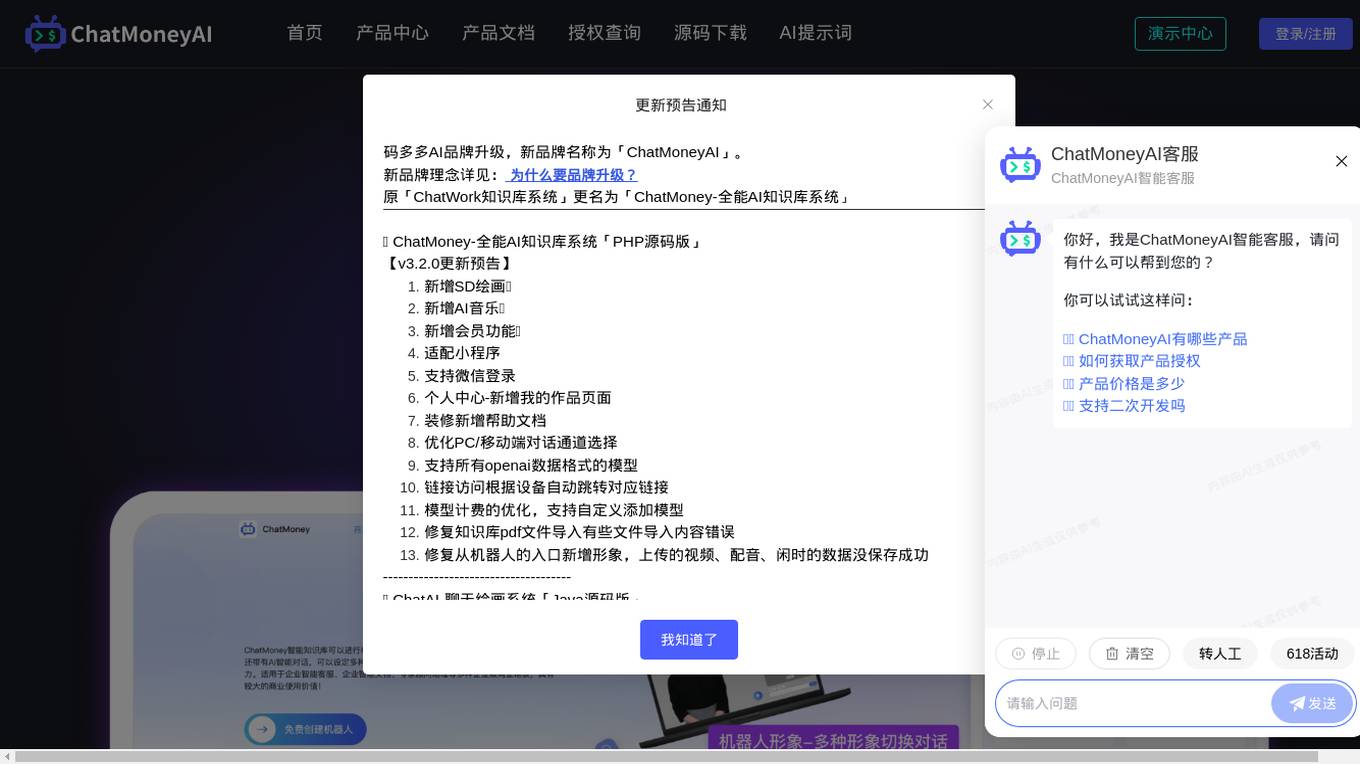The width and height of the screenshot is (1360, 764).
Task: Click the 新增会员功能 list item
Action: click(x=472, y=331)
